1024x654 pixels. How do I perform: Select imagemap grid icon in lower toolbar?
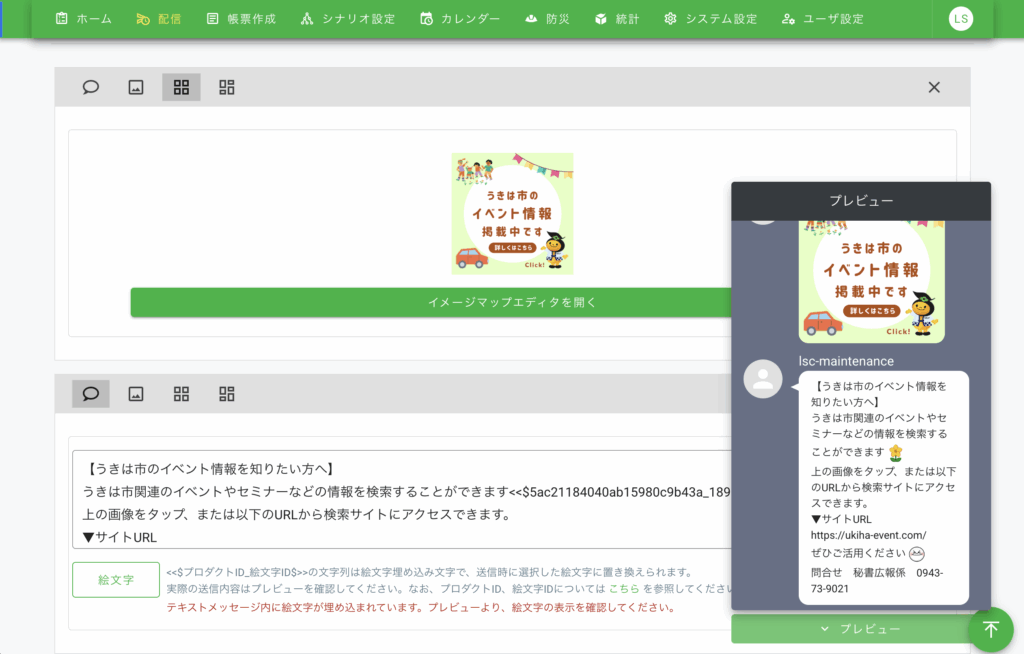[181, 393]
